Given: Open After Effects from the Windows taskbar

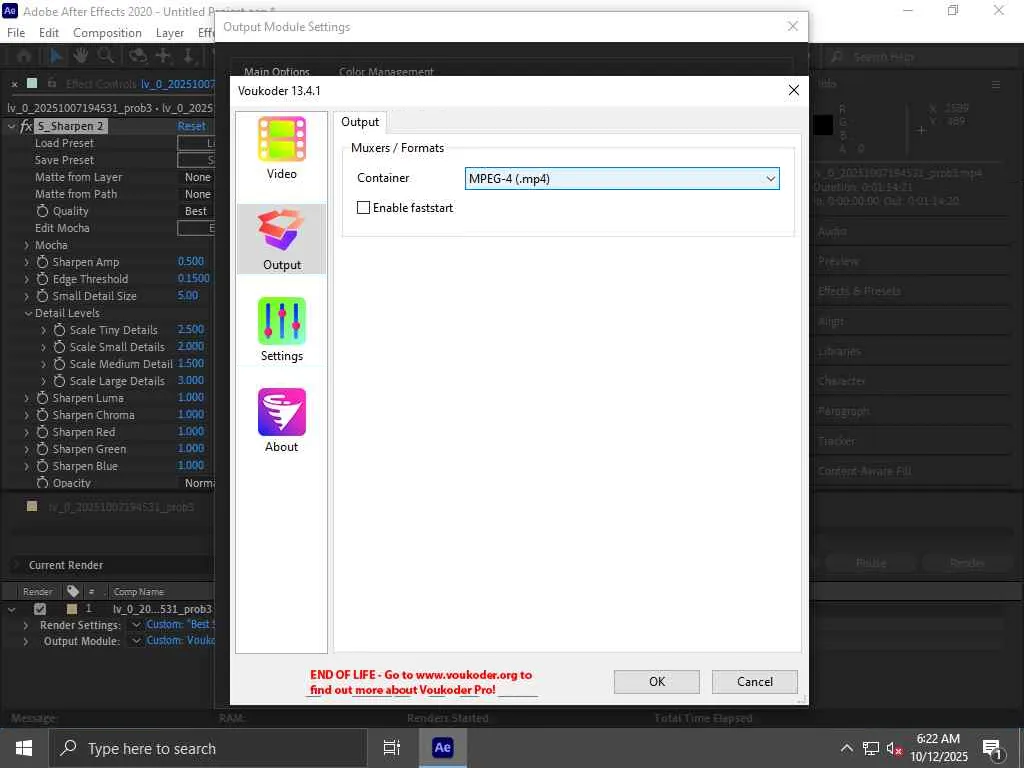Looking at the screenshot, I should 442,748.
